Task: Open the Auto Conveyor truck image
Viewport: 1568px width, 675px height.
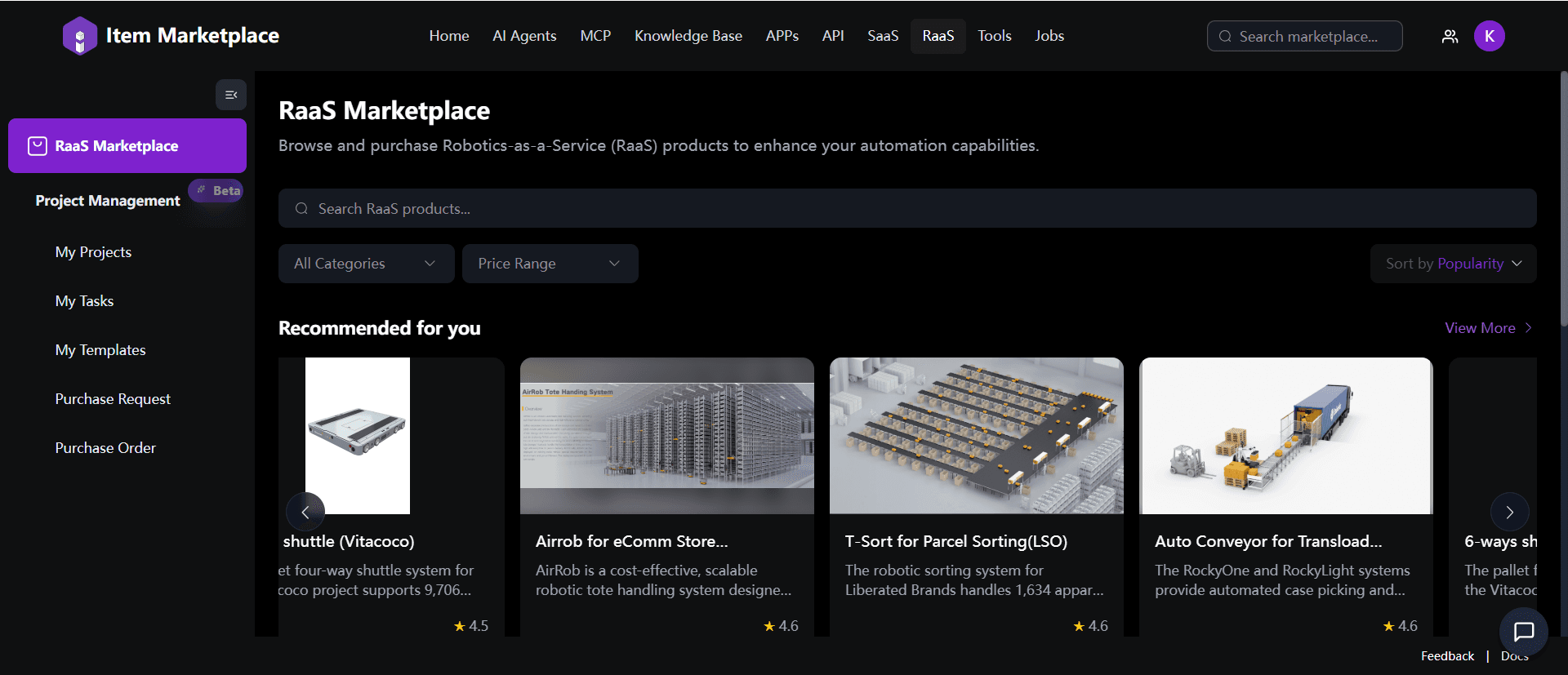Action: coord(1286,436)
